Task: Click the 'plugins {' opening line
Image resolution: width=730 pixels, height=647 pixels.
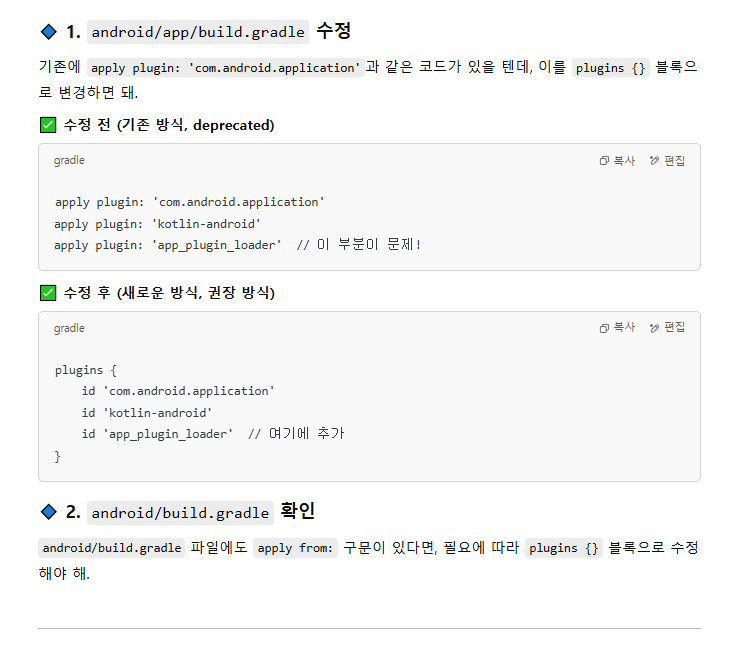Action: pos(86,371)
